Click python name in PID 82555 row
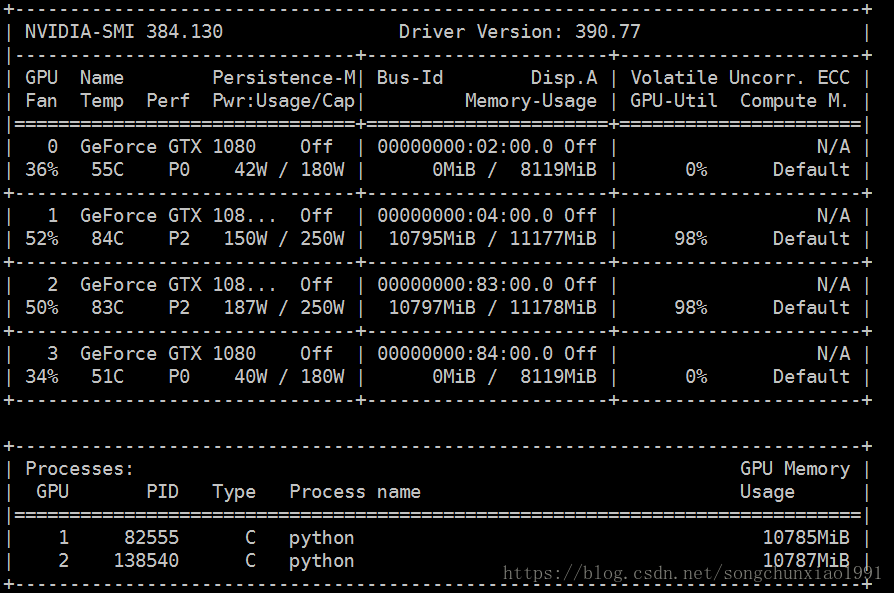The image size is (894, 593). pos(322,539)
